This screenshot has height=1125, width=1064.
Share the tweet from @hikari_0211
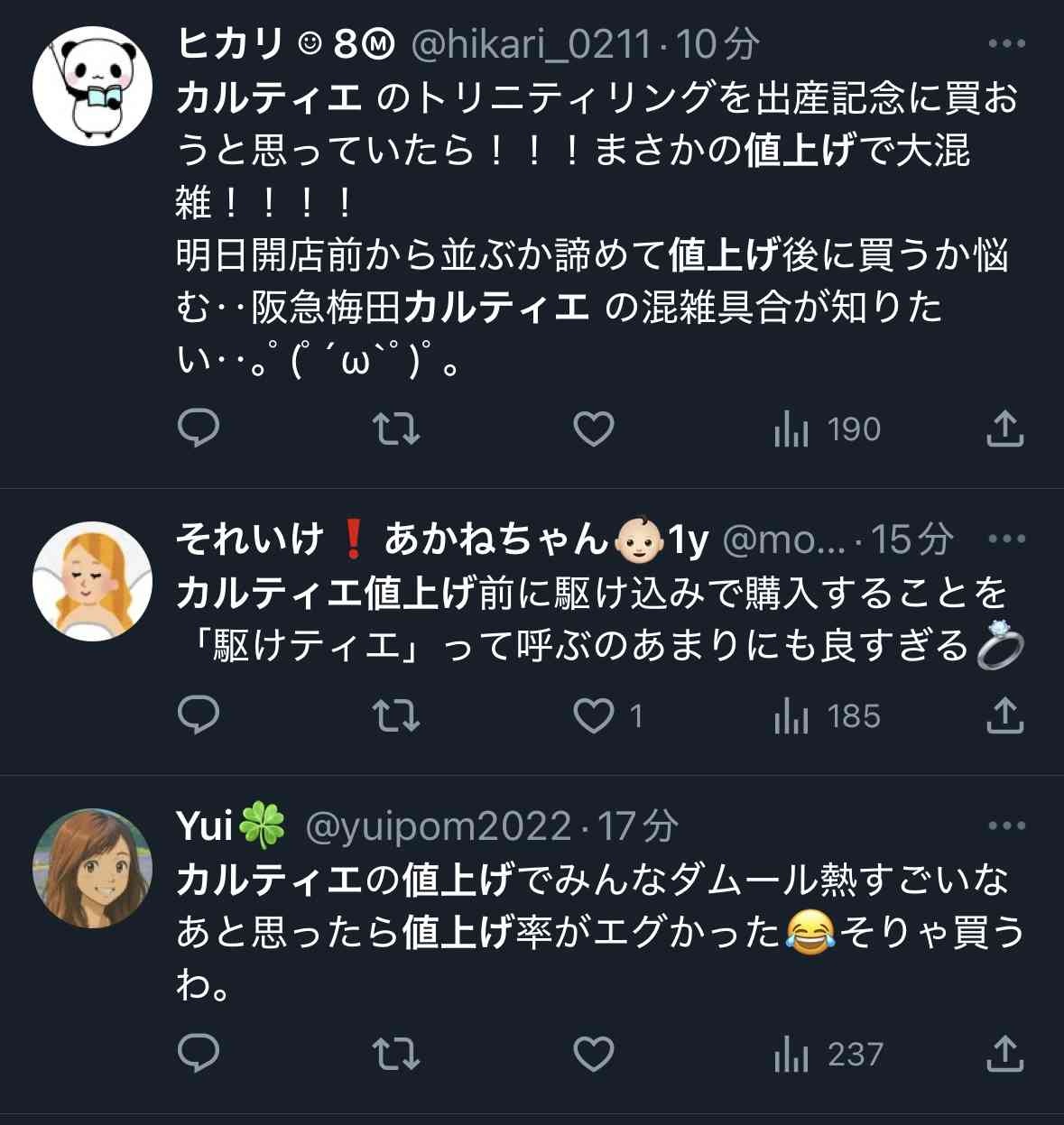tap(1004, 429)
